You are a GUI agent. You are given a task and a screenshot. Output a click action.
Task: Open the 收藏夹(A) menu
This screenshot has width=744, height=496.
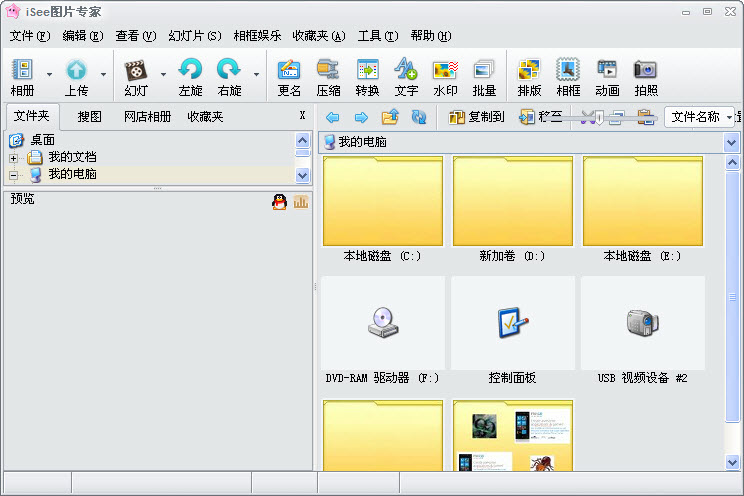pos(319,36)
